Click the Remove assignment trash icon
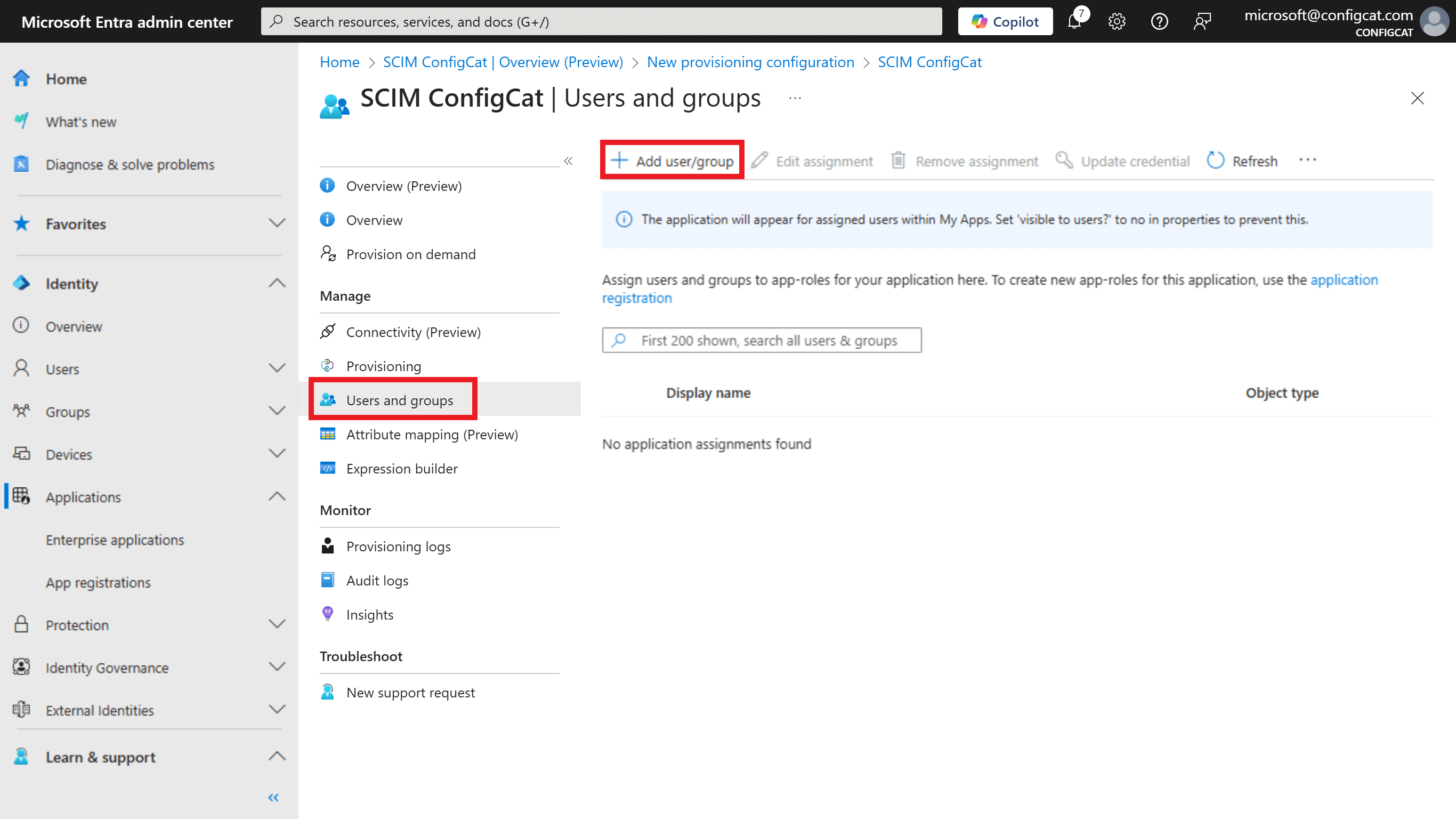This screenshot has width=1456, height=819. coord(899,160)
